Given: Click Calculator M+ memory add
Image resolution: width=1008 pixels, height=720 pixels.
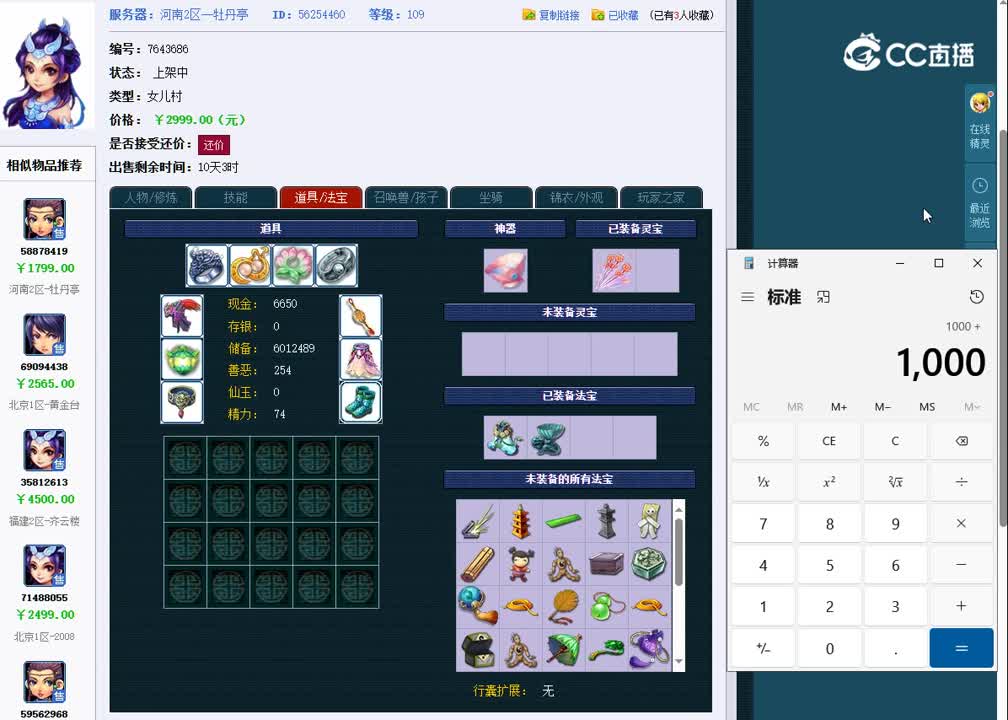Looking at the screenshot, I should pyautogui.click(x=839, y=407).
